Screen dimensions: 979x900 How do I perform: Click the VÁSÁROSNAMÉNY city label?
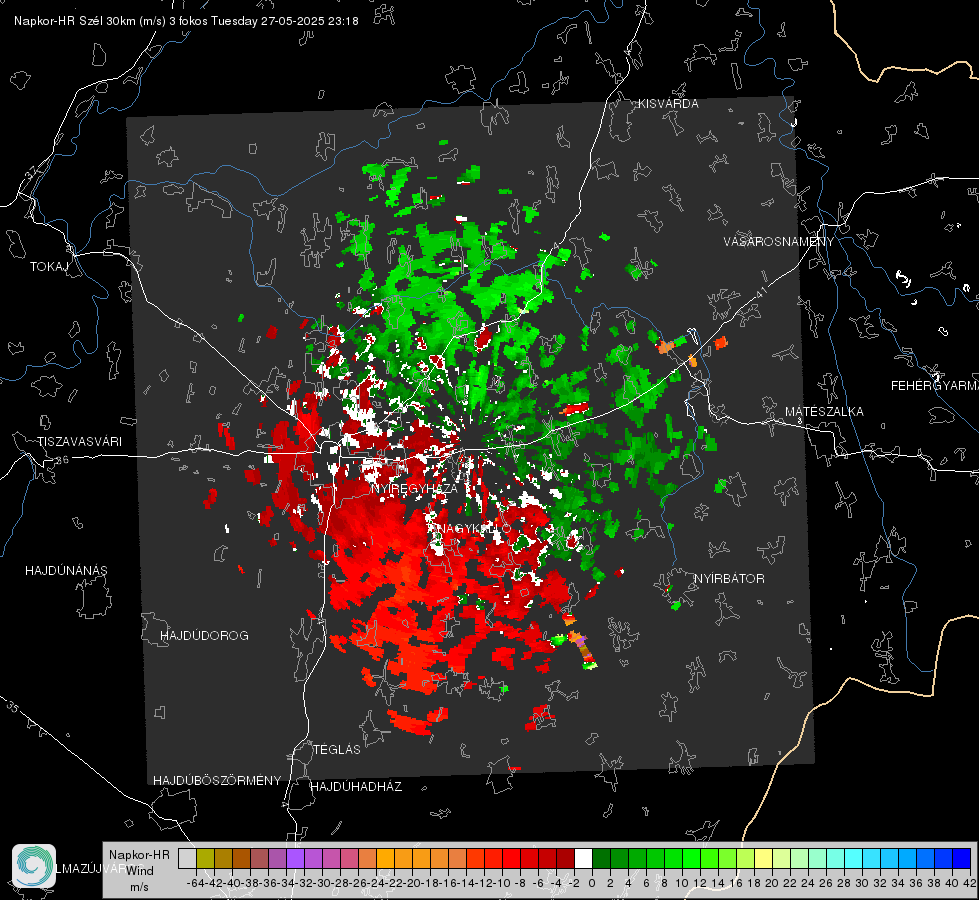(779, 242)
